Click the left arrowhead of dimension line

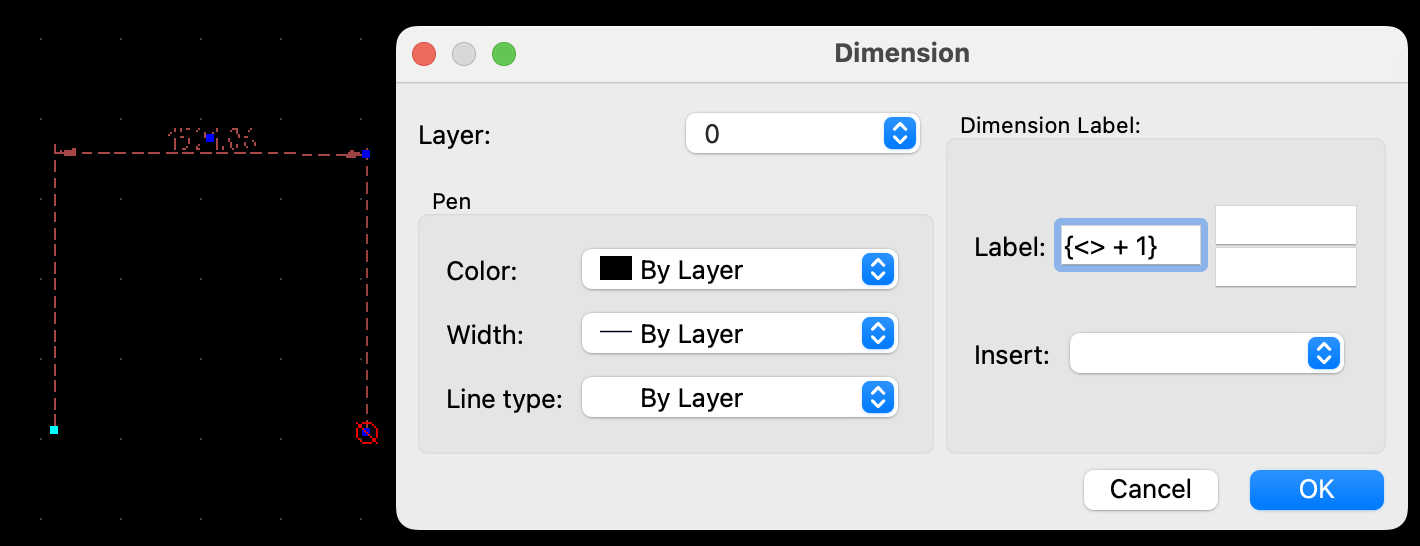tap(69, 153)
